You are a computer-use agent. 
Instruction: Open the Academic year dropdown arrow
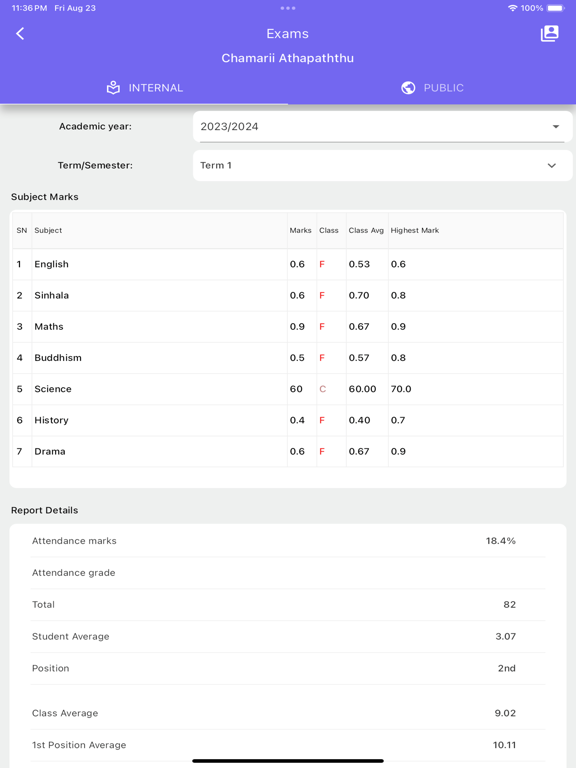(555, 126)
